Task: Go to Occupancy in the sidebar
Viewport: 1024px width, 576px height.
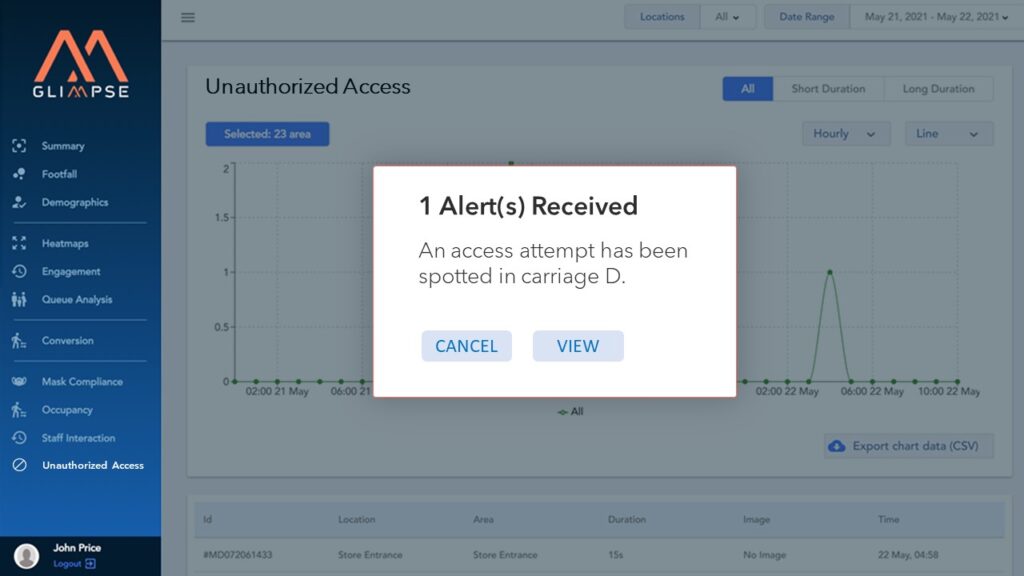Action: (x=67, y=410)
